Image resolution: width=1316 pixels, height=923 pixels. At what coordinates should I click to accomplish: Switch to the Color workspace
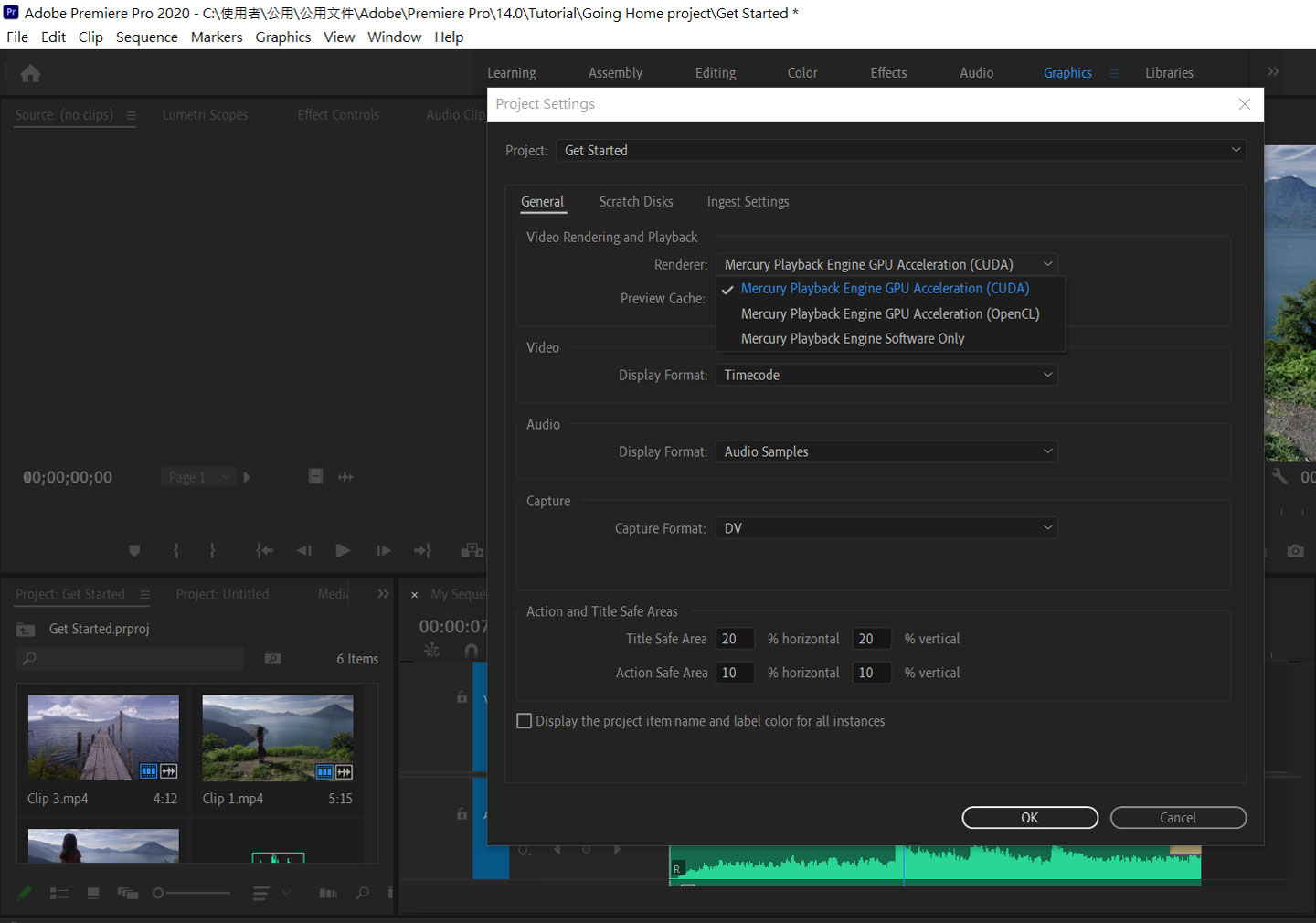(x=802, y=73)
